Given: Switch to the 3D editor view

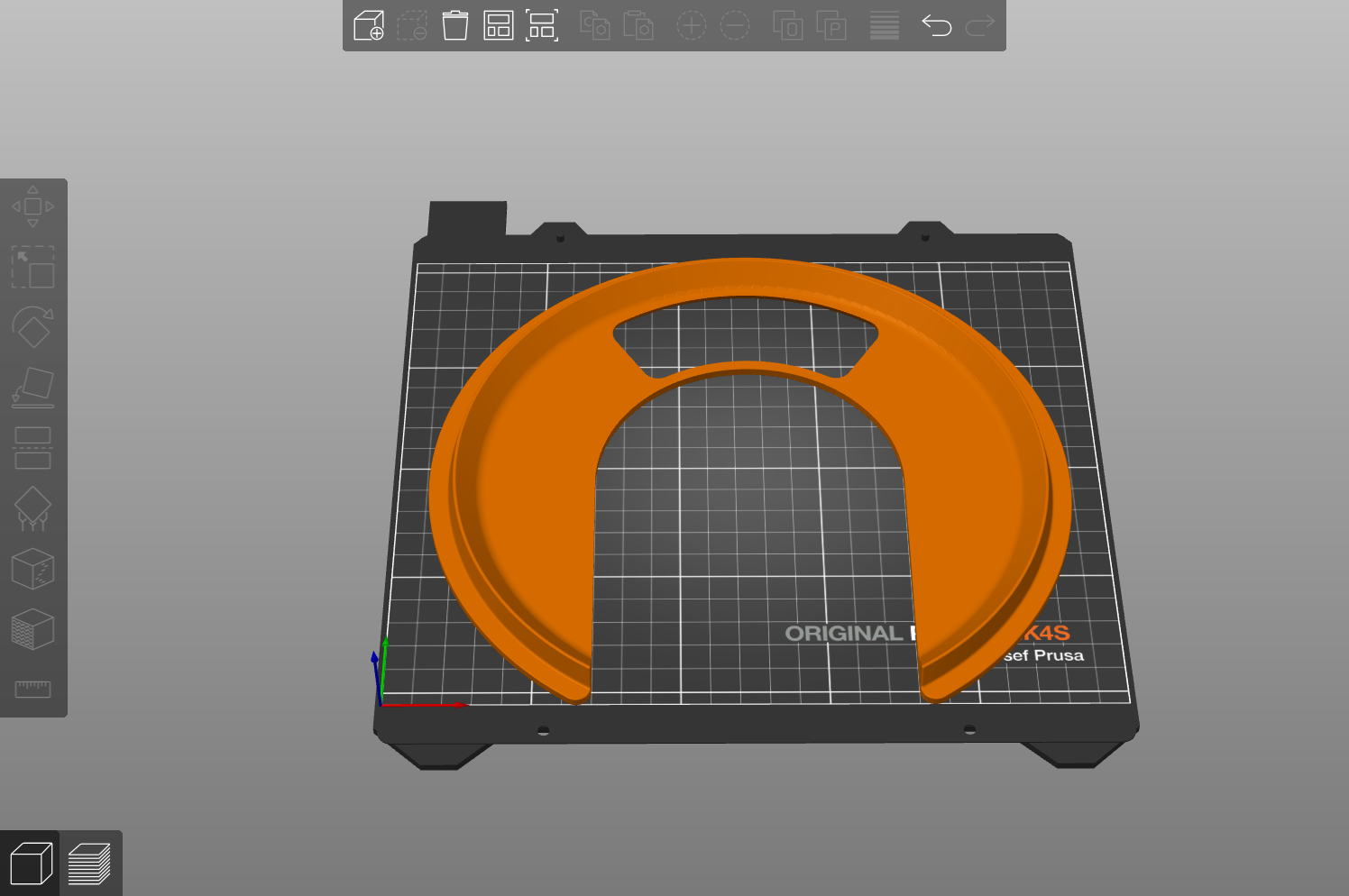Looking at the screenshot, I should point(31,864).
